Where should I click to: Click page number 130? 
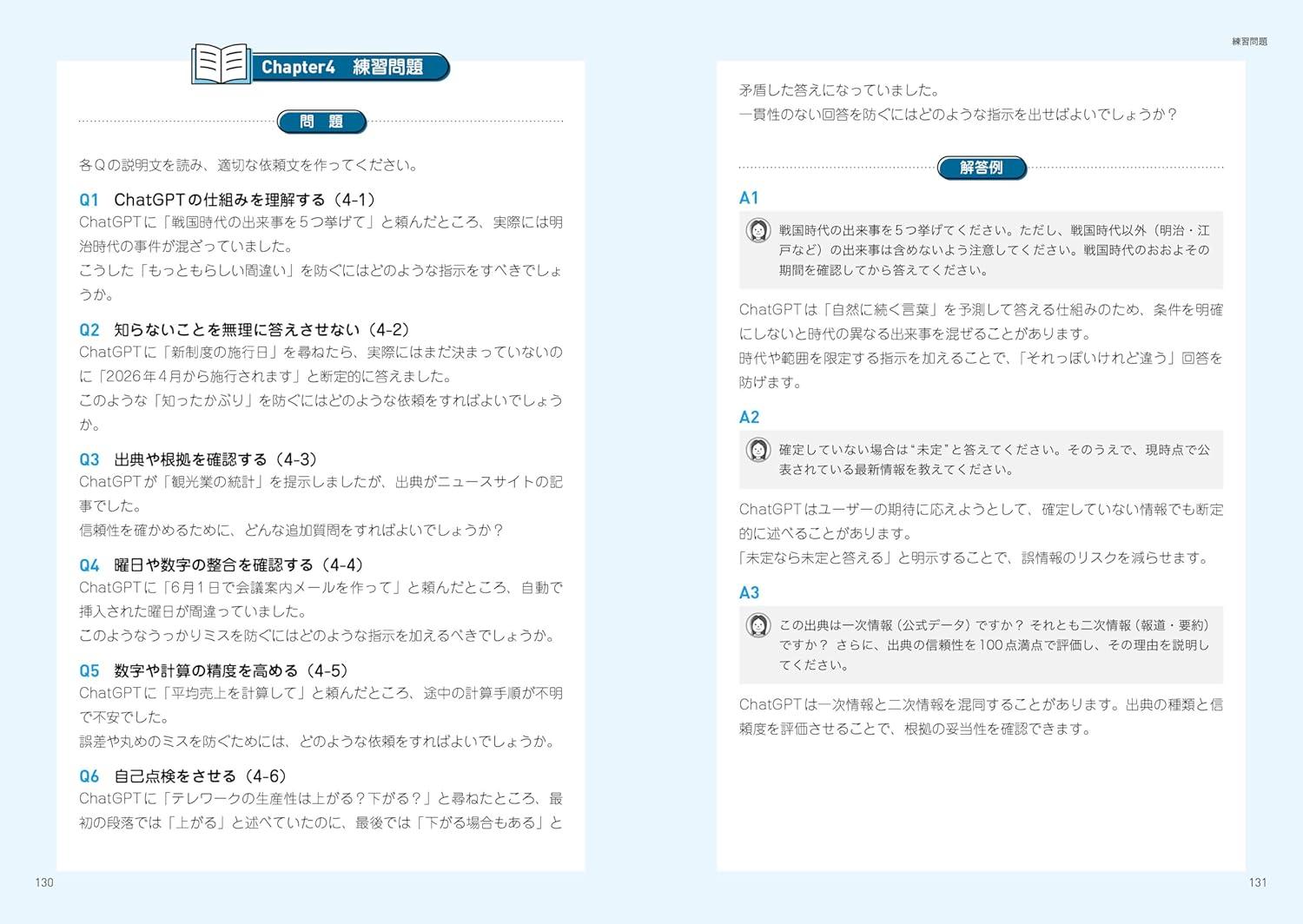click(44, 882)
